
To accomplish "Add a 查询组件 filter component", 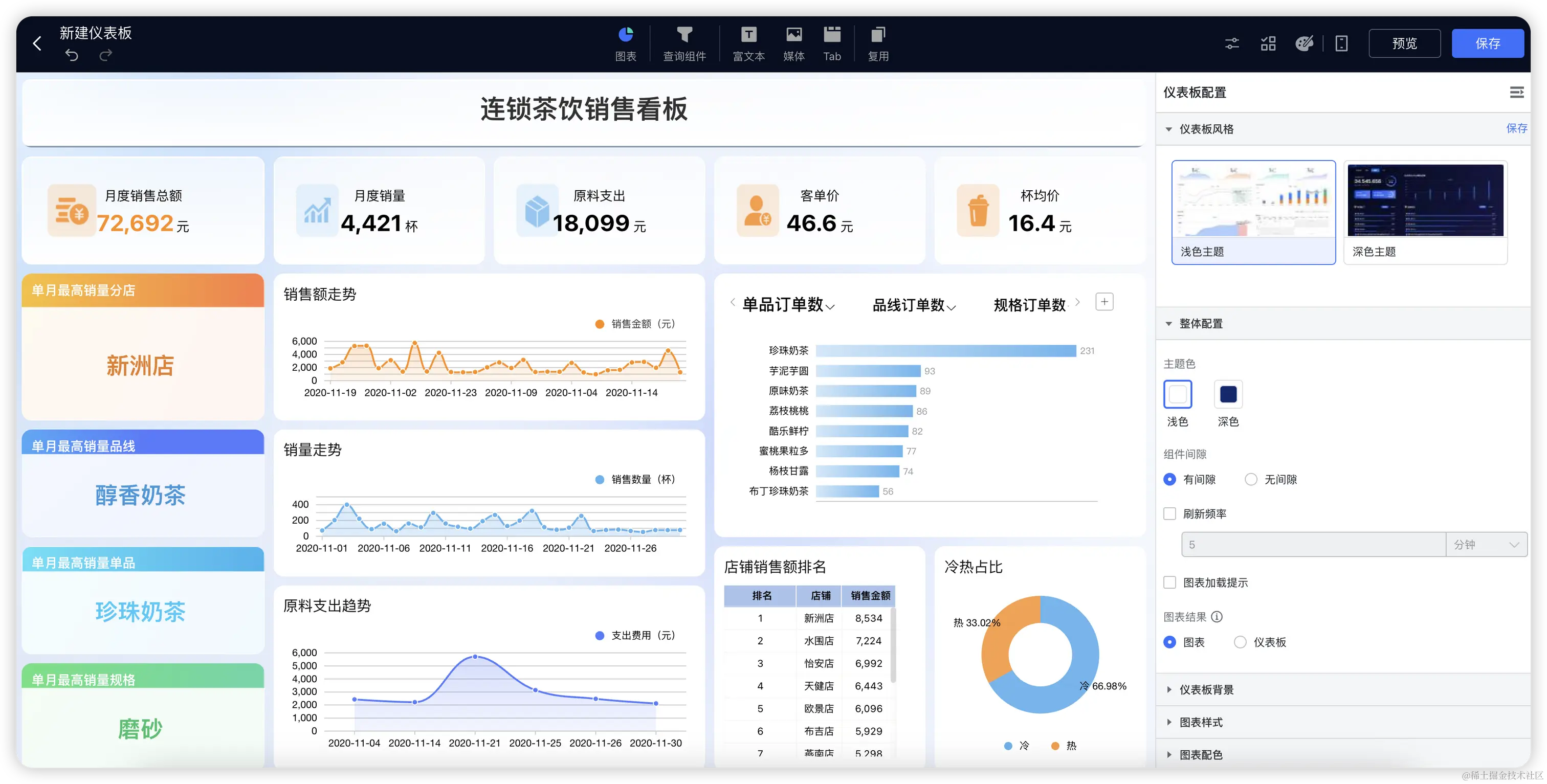I will coord(684,35).
